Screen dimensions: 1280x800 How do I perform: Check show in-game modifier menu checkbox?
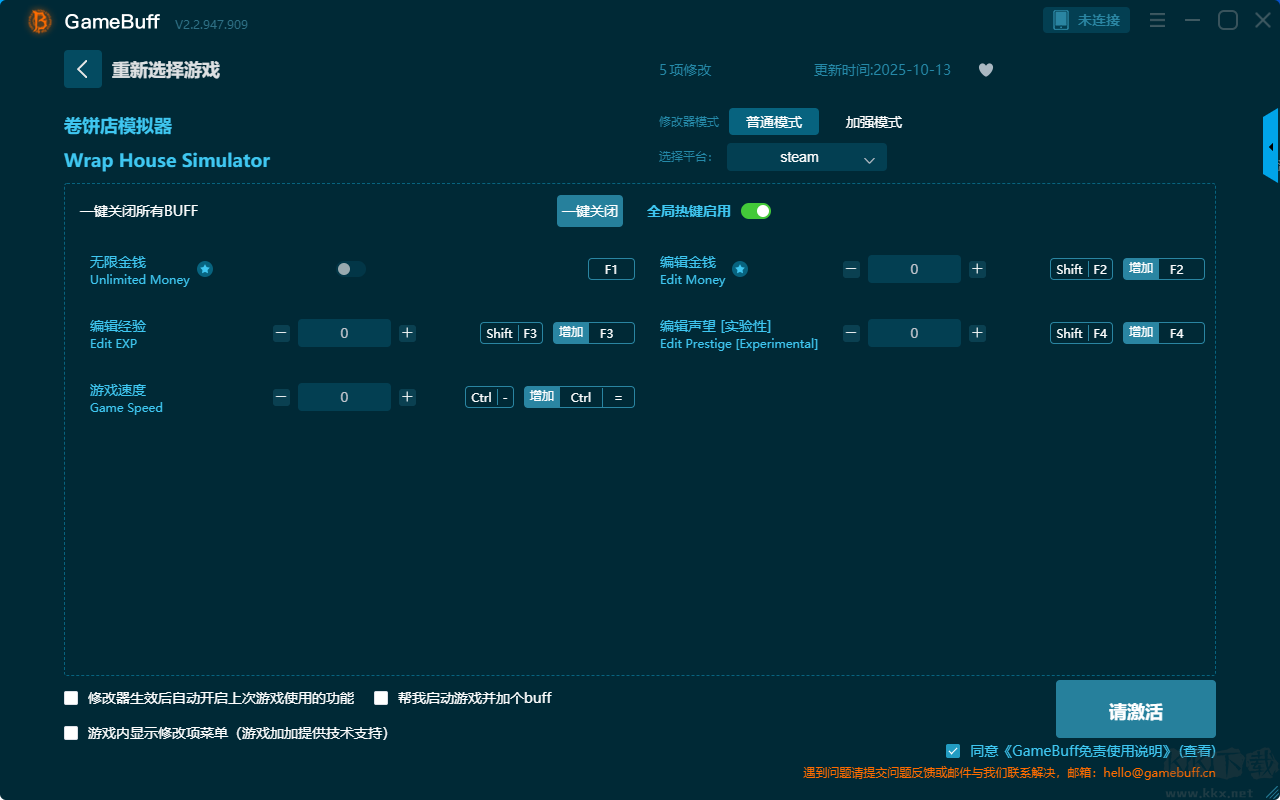[71, 733]
